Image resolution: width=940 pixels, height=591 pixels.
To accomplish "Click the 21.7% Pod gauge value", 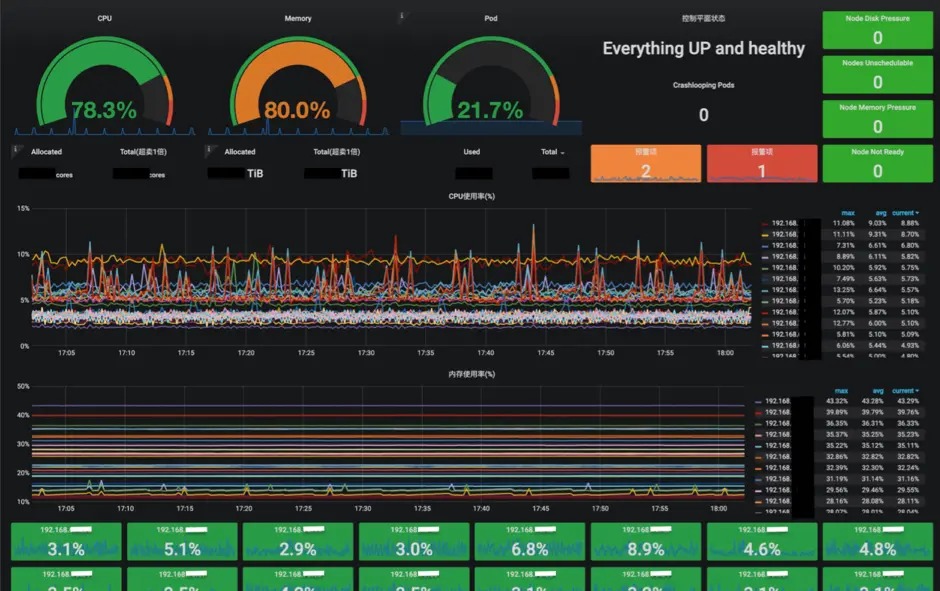I will 490,110.
